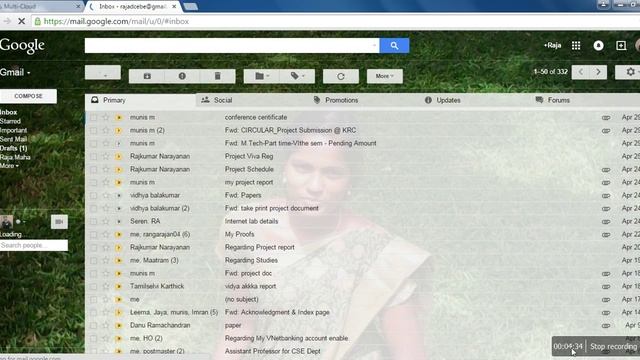Image resolution: width=640 pixels, height=360 pixels.
Task: Click the share plus box icon
Action: point(621,45)
